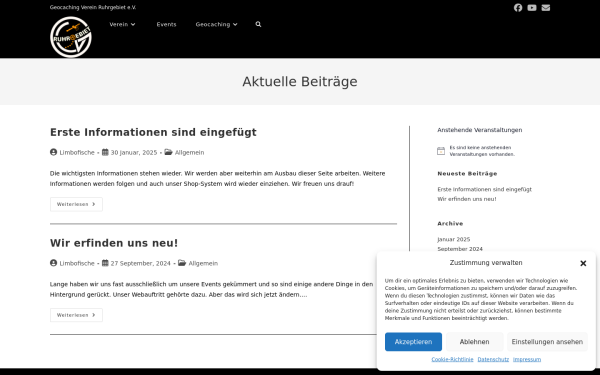This screenshot has height=375, width=600.
Task: Open author Limbofische on the 30 Januar post
Action: tap(77, 152)
